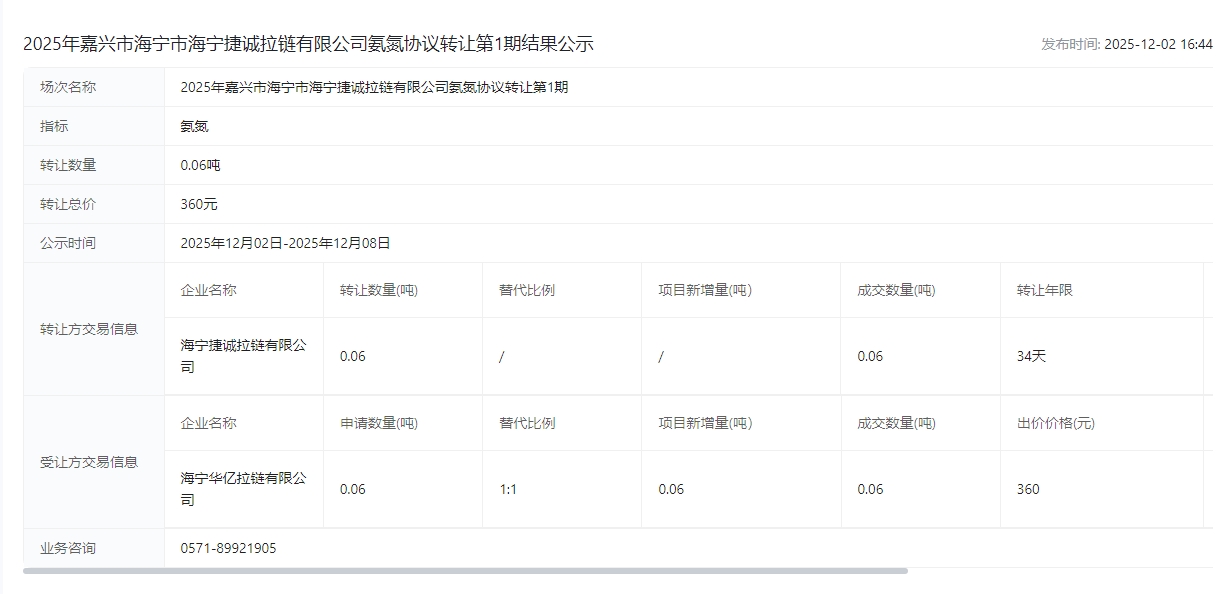Select the 转让数量(吨) column header
Screen dimensions: 1230x594
point(378,290)
